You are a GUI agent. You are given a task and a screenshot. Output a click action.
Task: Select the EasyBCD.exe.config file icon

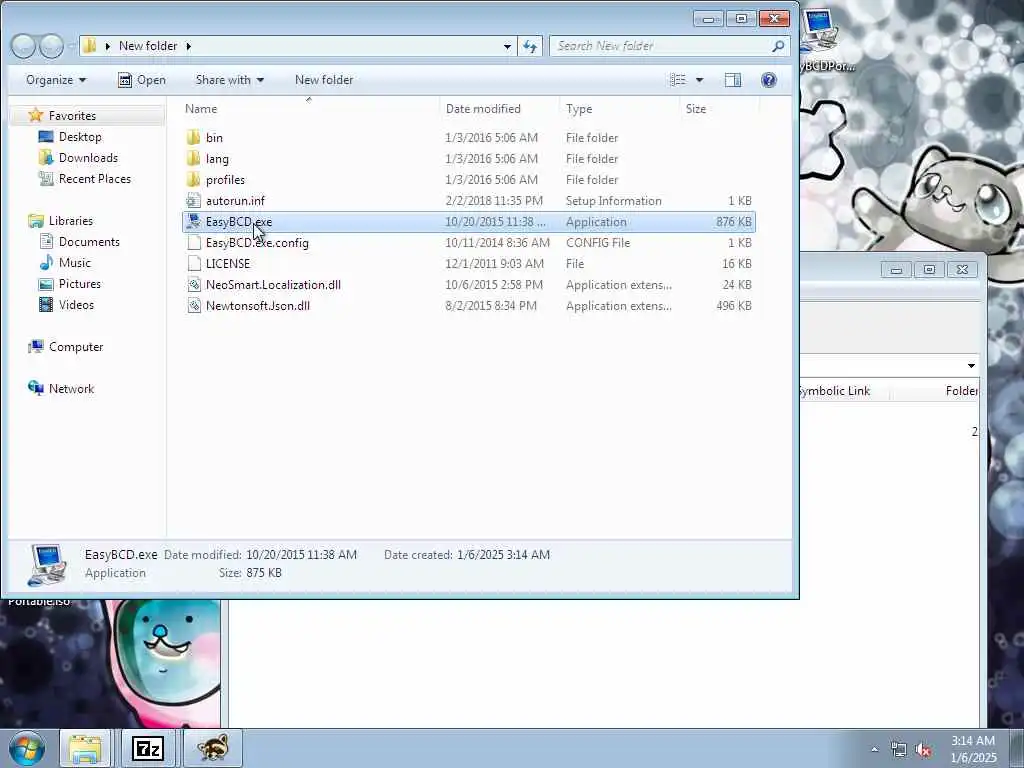point(193,243)
